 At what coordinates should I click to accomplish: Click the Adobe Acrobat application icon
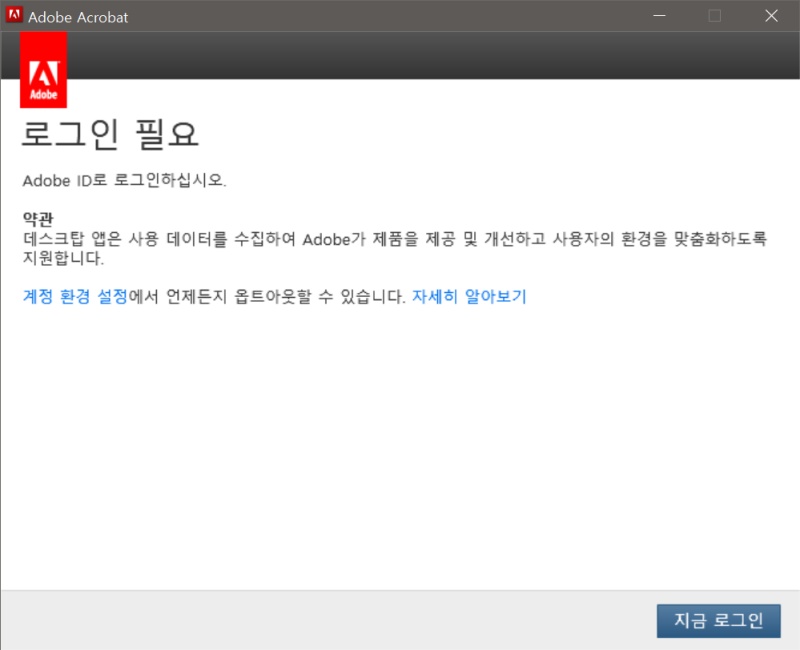[x=14, y=15]
